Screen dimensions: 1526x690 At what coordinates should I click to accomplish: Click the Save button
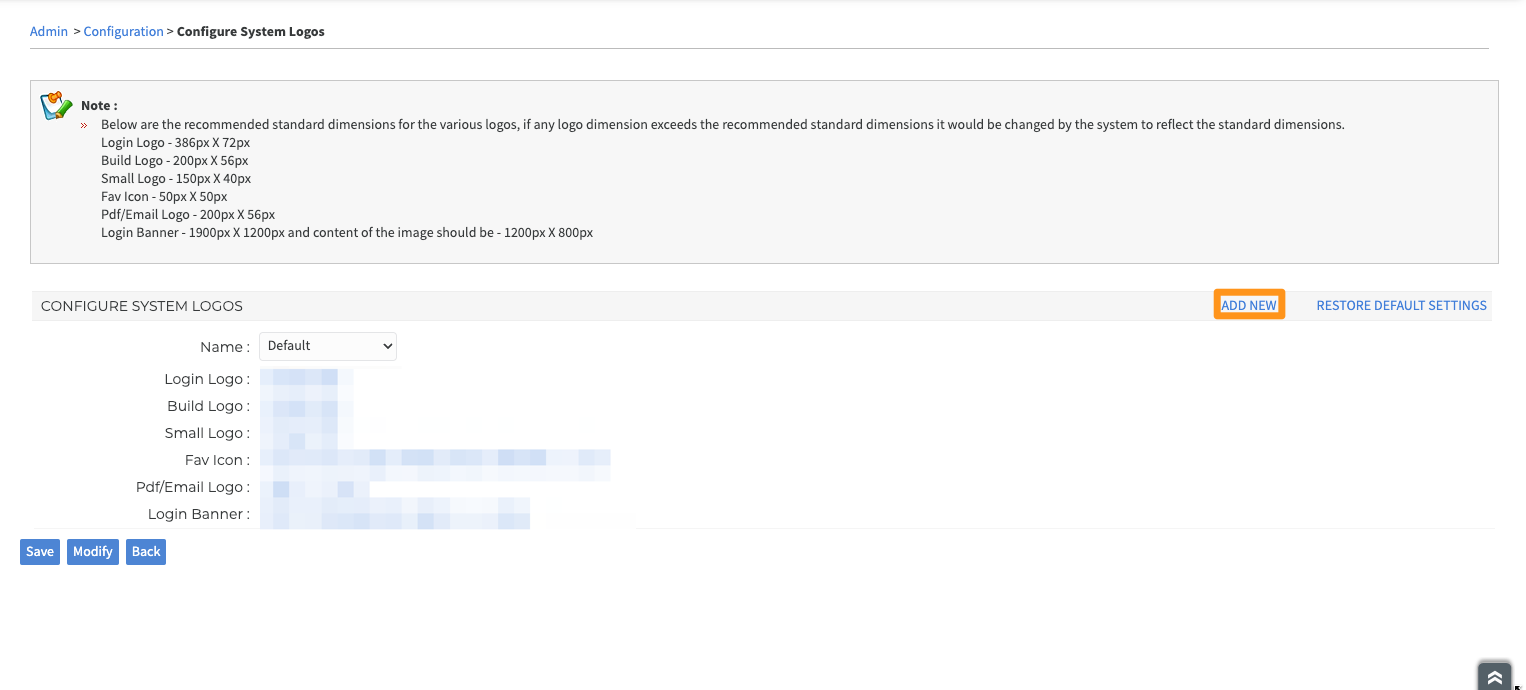[x=40, y=552]
